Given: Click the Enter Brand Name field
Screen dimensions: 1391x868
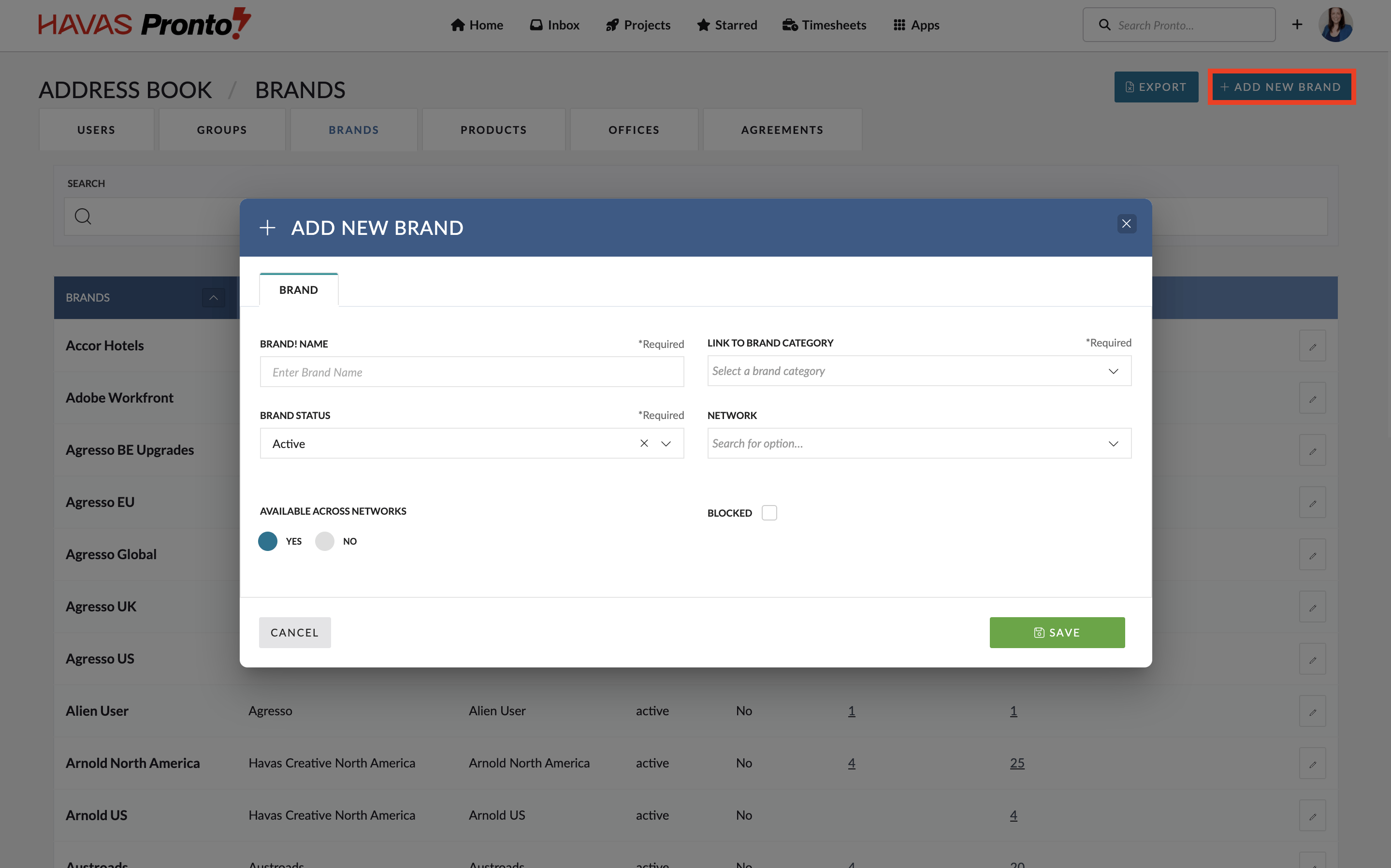Looking at the screenshot, I should [471, 372].
